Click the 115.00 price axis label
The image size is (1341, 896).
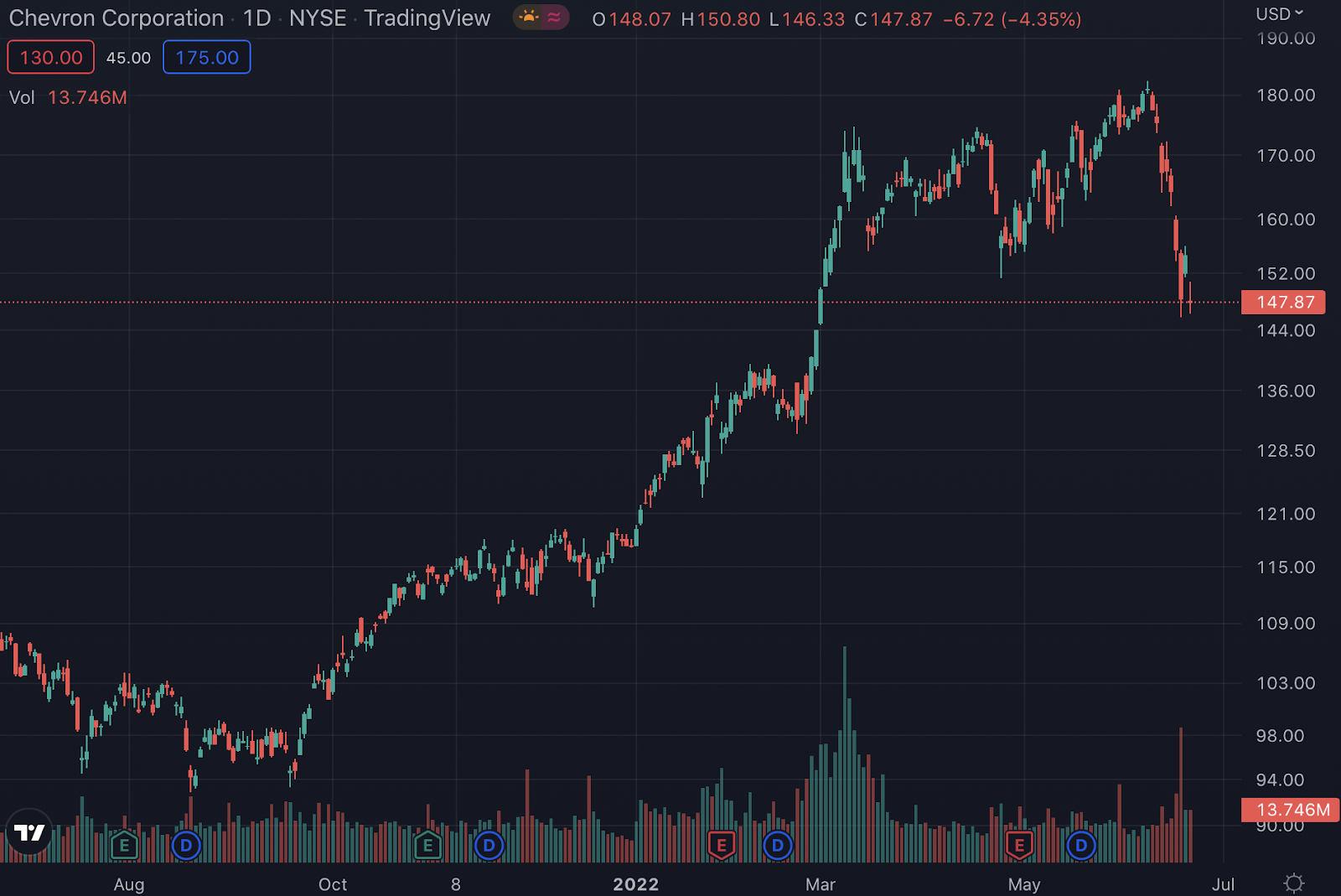point(1286,567)
